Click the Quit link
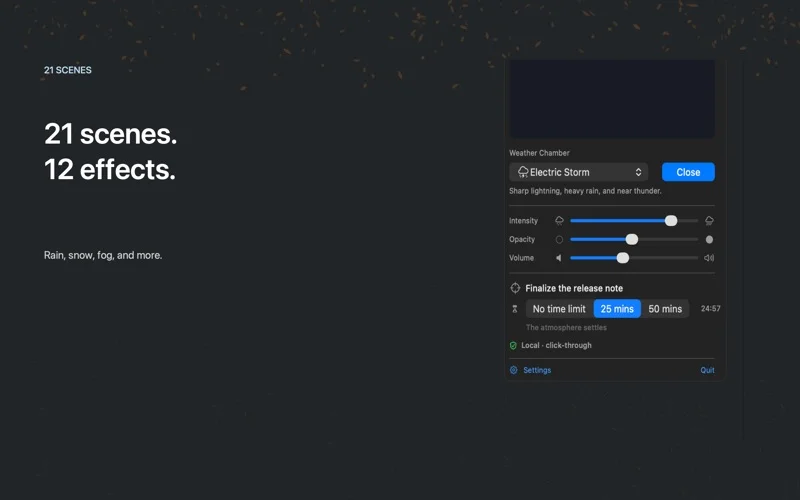This screenshot has width=800, height=500. coord(707,370)
